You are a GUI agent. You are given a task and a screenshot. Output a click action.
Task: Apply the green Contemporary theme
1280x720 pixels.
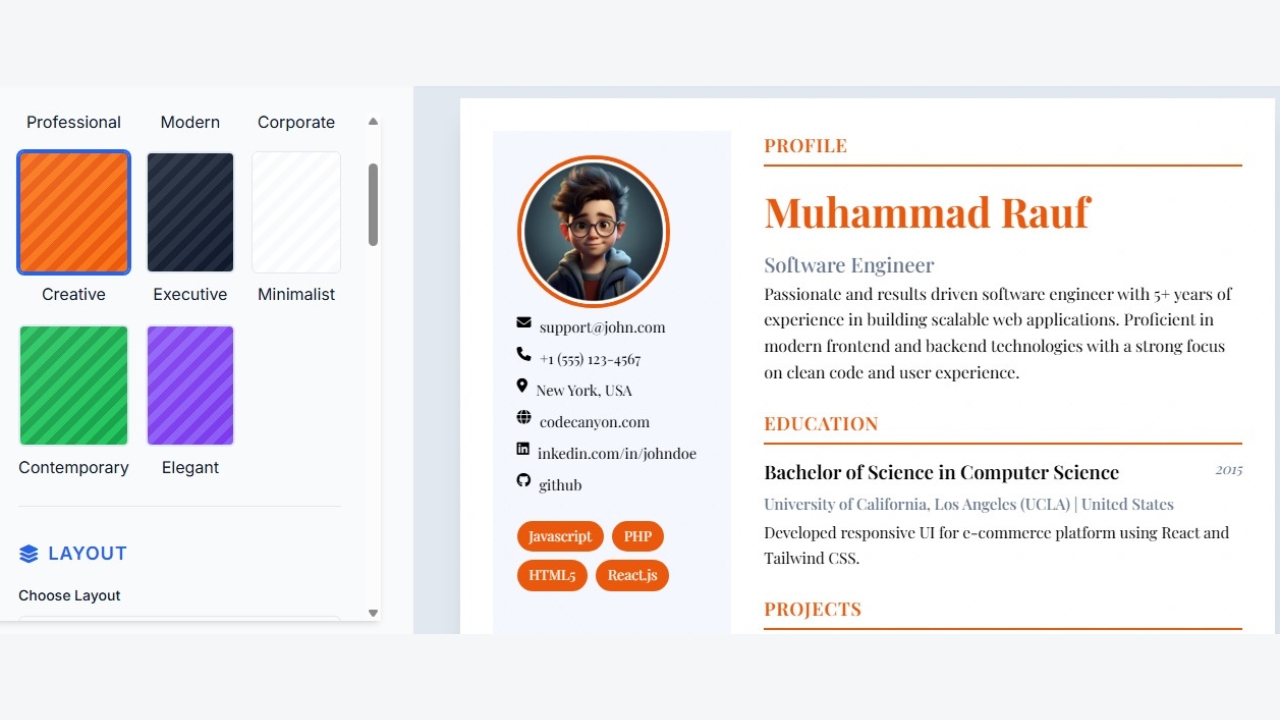click(x=74, y=385)
